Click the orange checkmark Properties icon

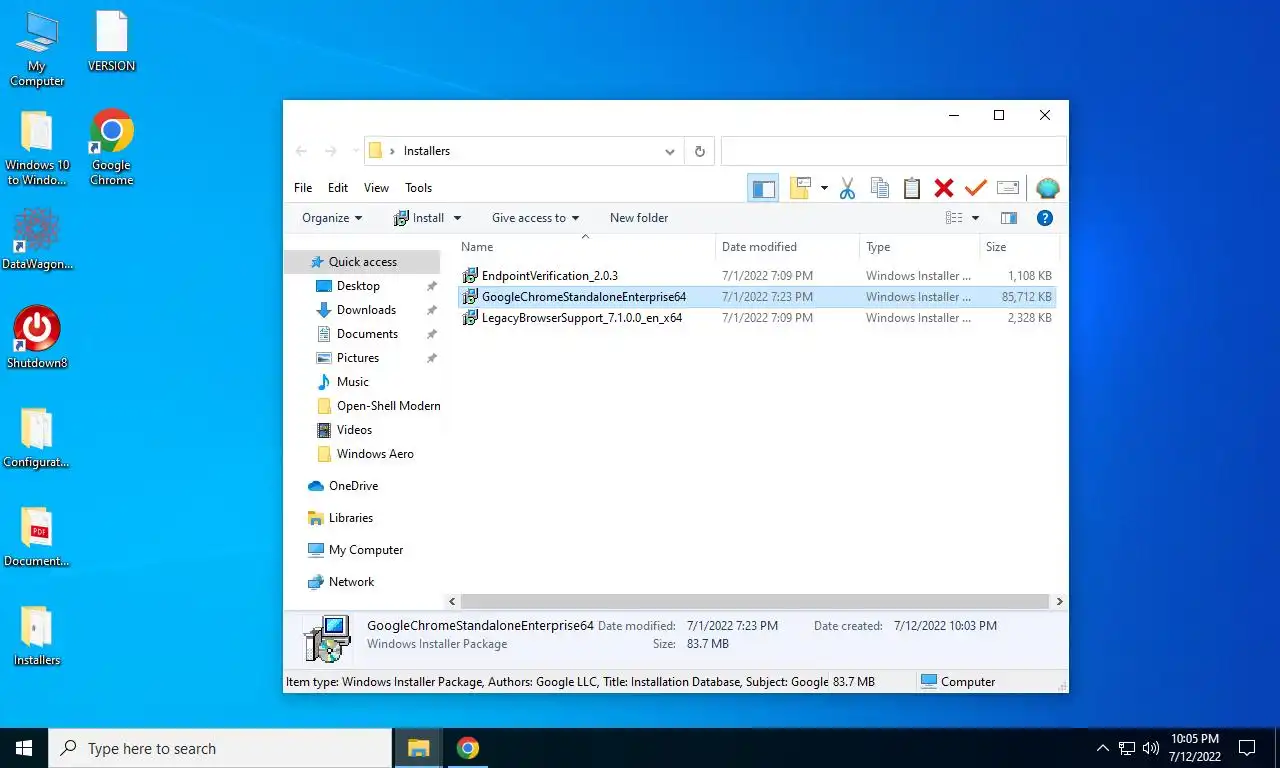976,188
